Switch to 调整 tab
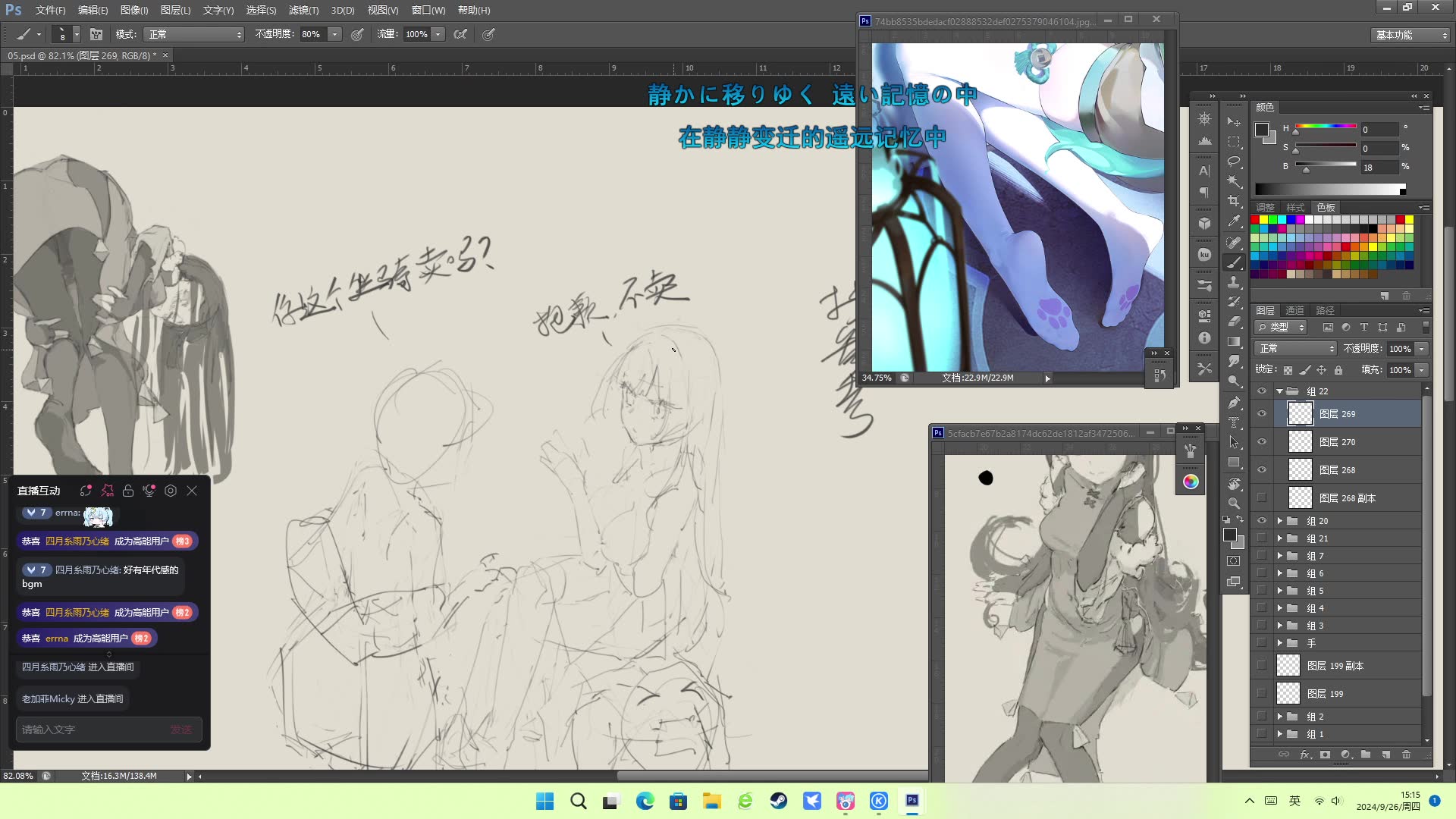This screenshot has height=819, width=1456. point(1265,207)
